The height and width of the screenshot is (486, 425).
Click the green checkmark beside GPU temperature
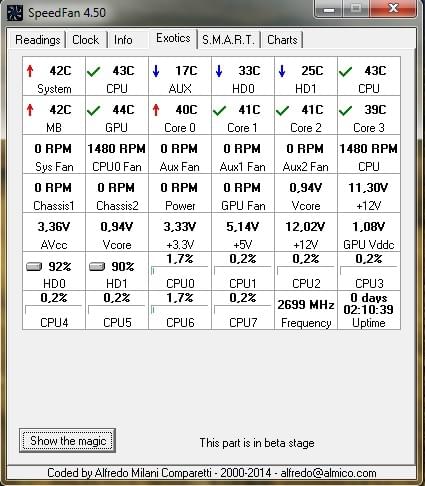(x=93, y=110)
